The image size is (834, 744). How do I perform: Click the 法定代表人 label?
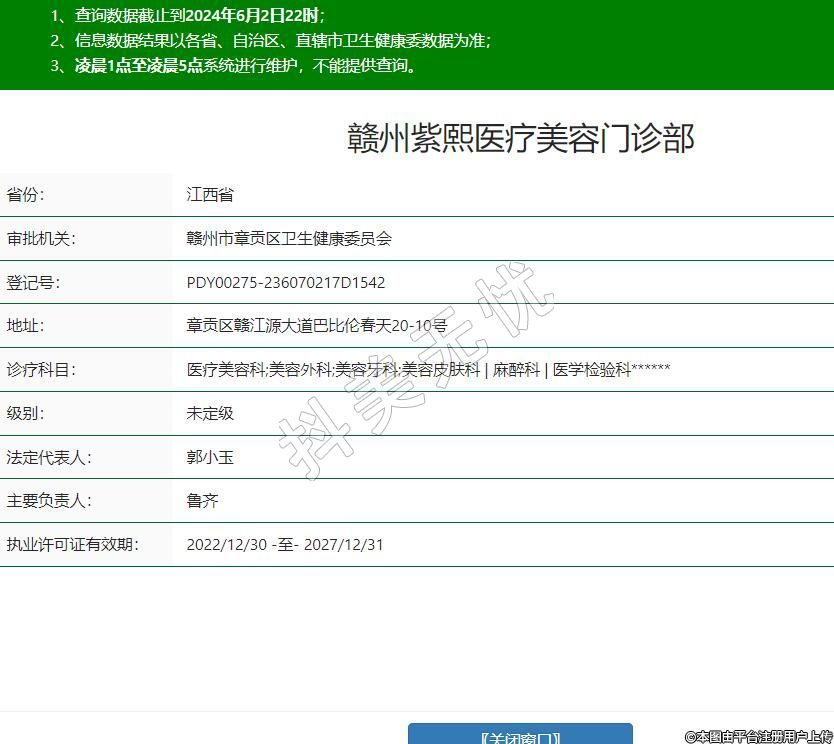click(x=48, y=457)
